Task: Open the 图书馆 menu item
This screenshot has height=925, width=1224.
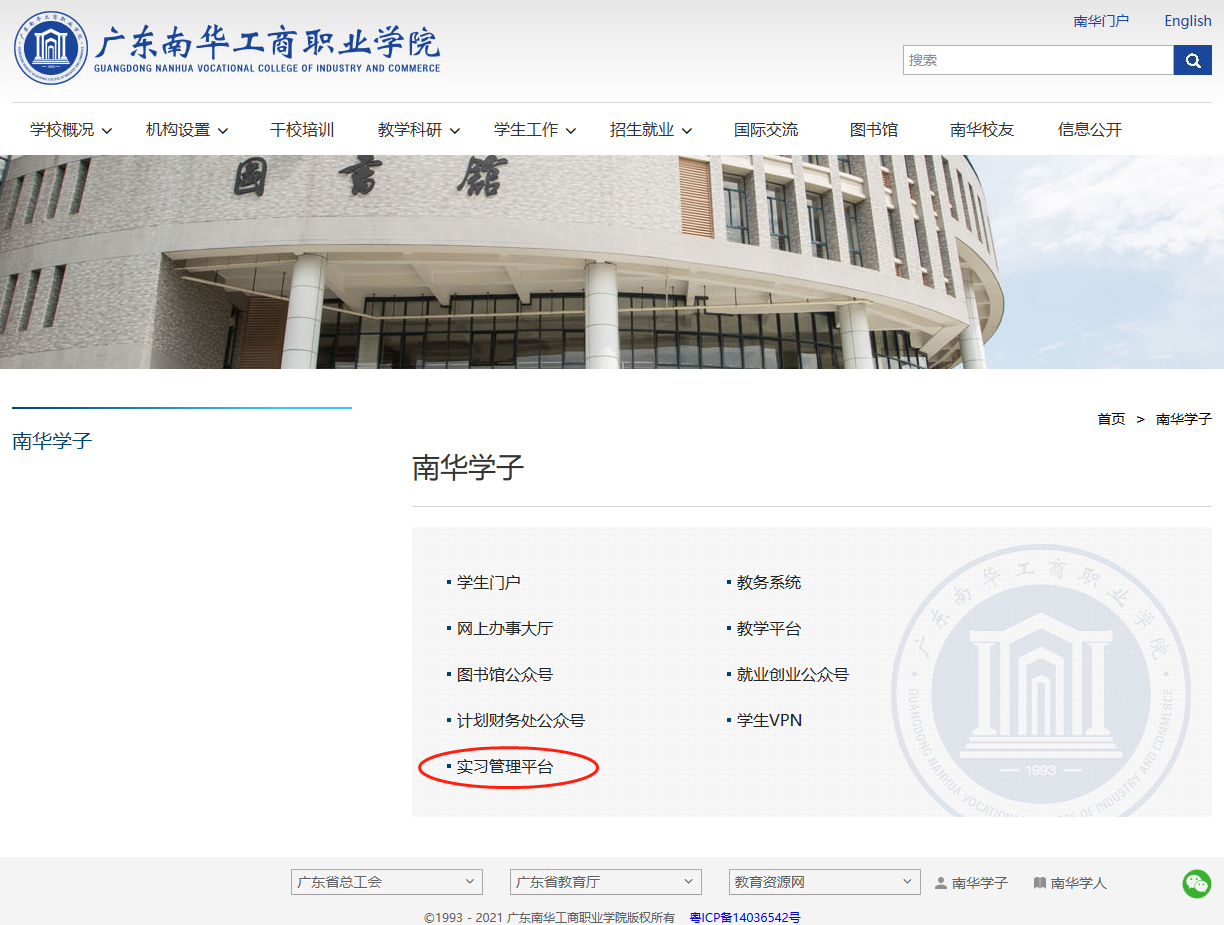Action: click(x=873, y=130)
